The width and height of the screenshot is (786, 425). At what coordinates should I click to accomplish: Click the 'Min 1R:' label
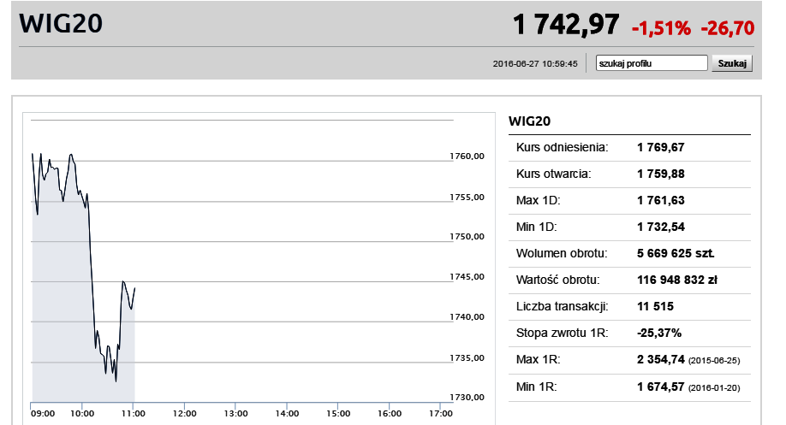point(536,387)
